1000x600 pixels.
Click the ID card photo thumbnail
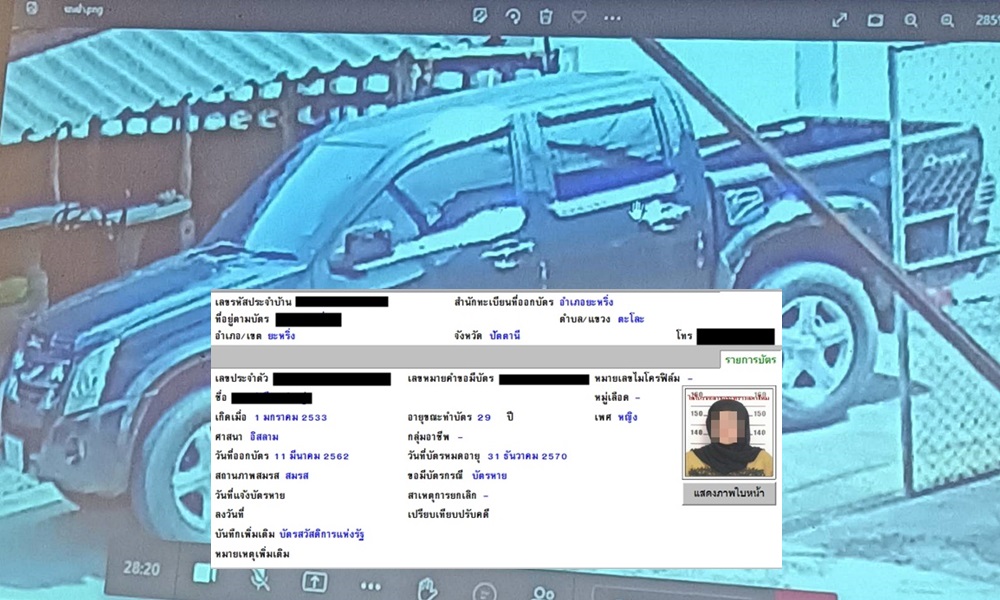(729, 431)
